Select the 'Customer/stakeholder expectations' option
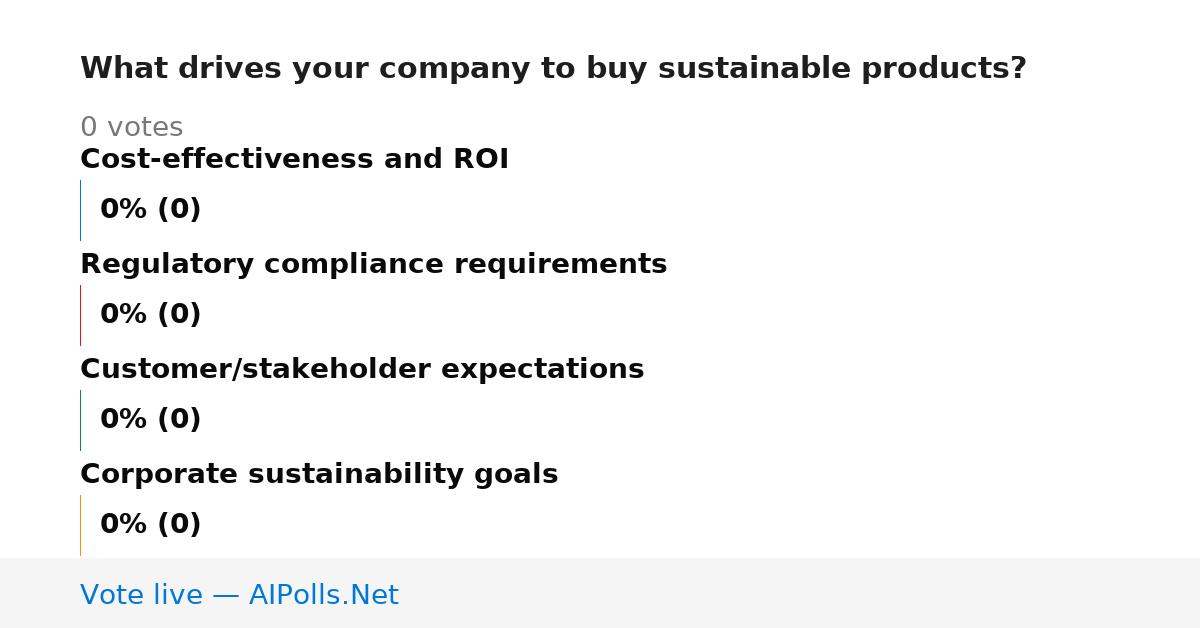 tap(362, 369)
